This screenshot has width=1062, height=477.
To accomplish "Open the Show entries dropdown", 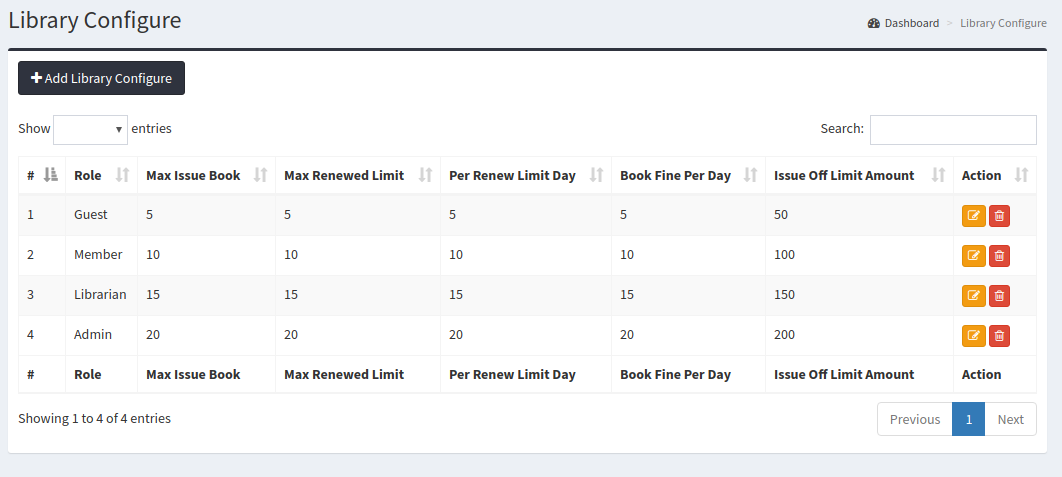I will click(90, 129).
